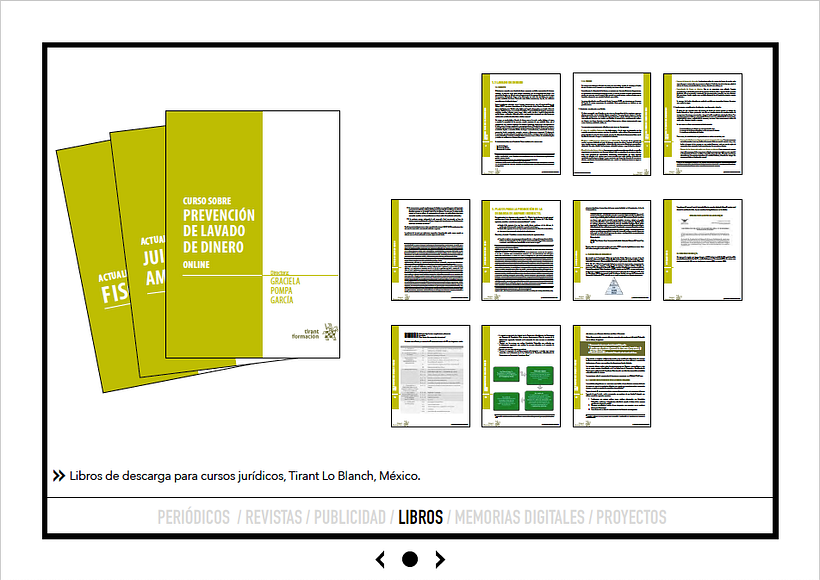Image resolution: width=820 pixels, height=580 pixels.
Task: Open the PUBLICIDAD section
Action: pyautogui.click(x=349, y=517)
